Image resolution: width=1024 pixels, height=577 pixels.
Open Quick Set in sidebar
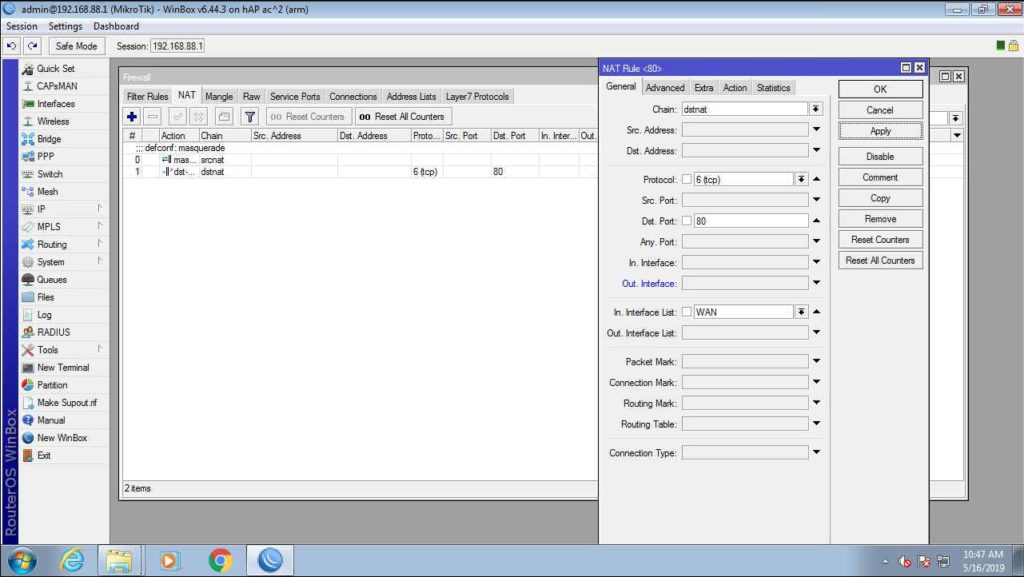pos(55,69)
